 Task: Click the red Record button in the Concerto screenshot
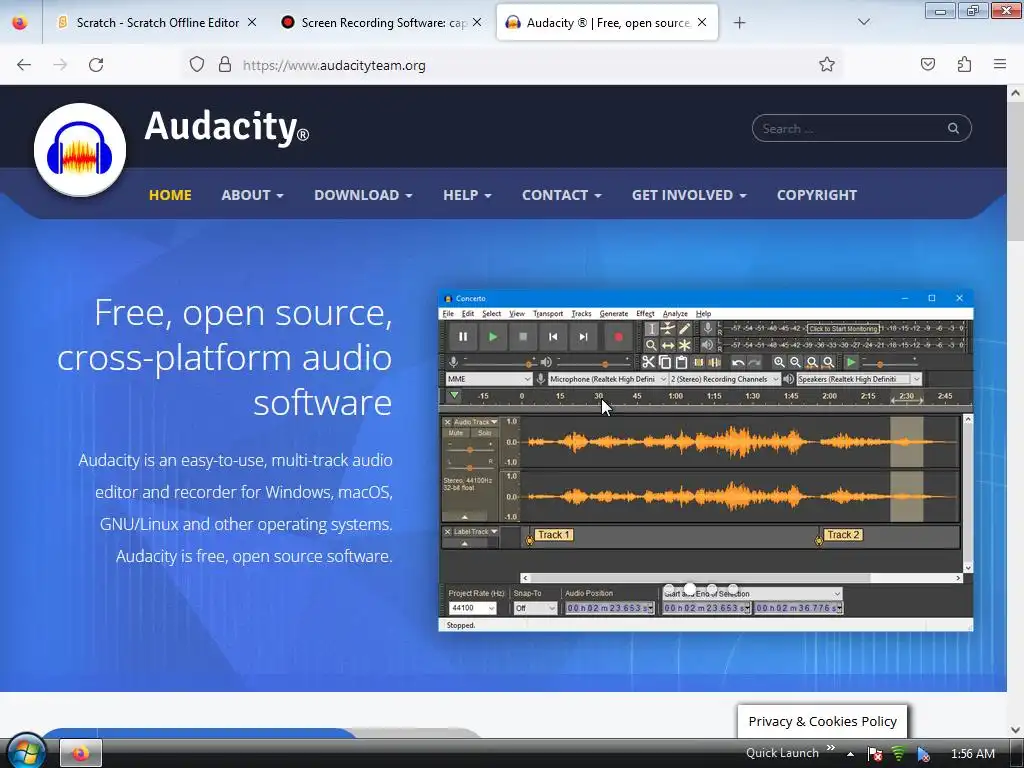618,337
